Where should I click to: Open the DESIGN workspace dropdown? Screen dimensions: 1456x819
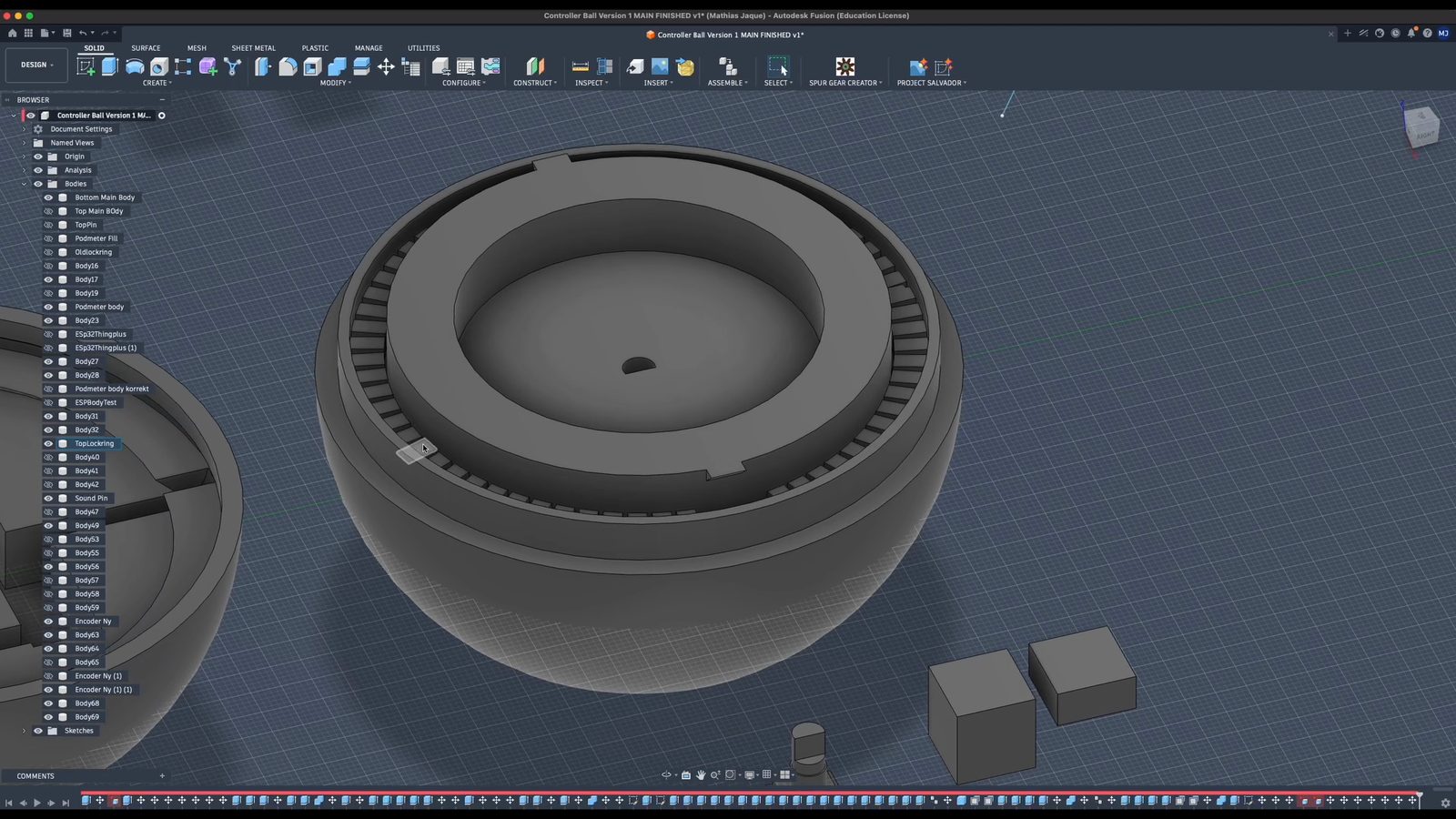[36, 65]
